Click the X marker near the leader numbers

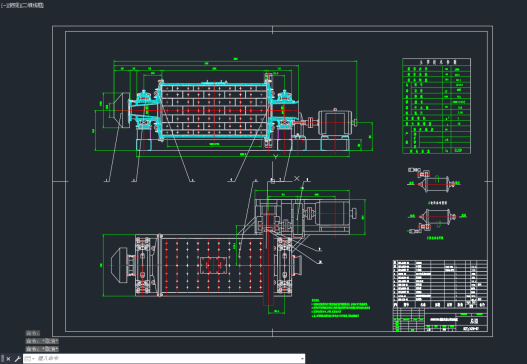click(296, 178)
